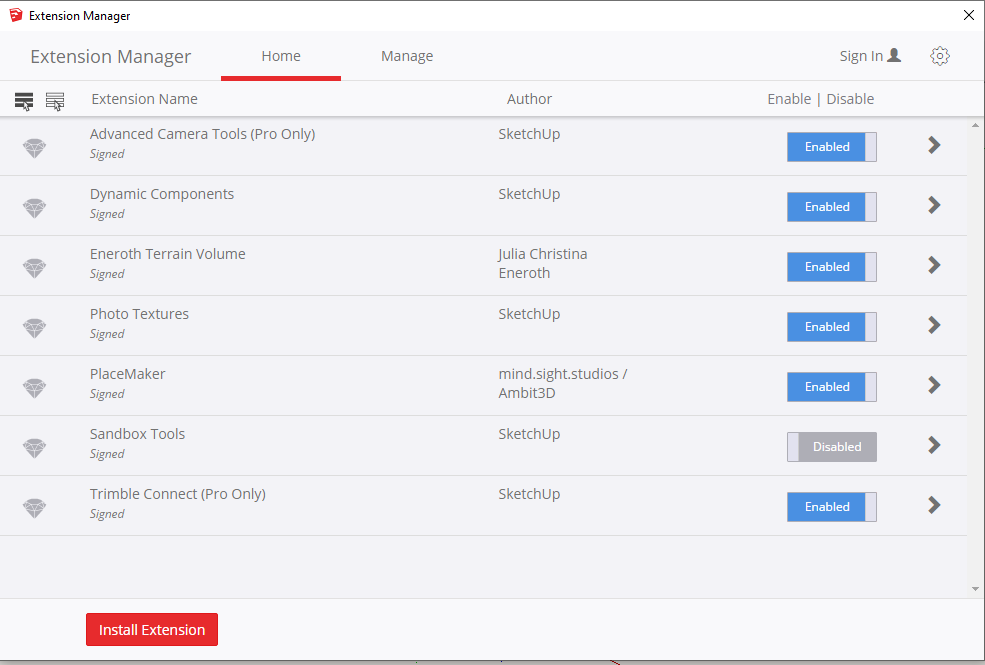985x665 pixels.
Task: Select 'Photo Textures' extension name
Action: click(139, 314)
